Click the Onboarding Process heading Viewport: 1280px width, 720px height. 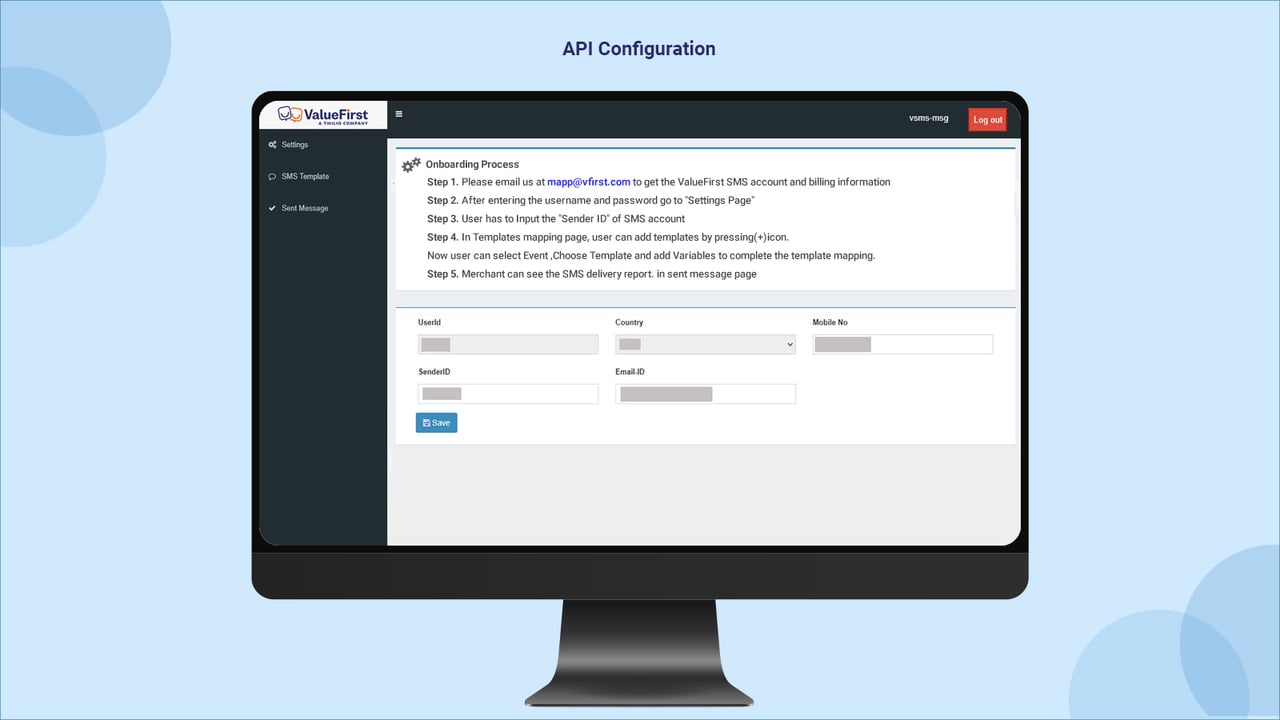pyautogui.click(x=472, y=164)
